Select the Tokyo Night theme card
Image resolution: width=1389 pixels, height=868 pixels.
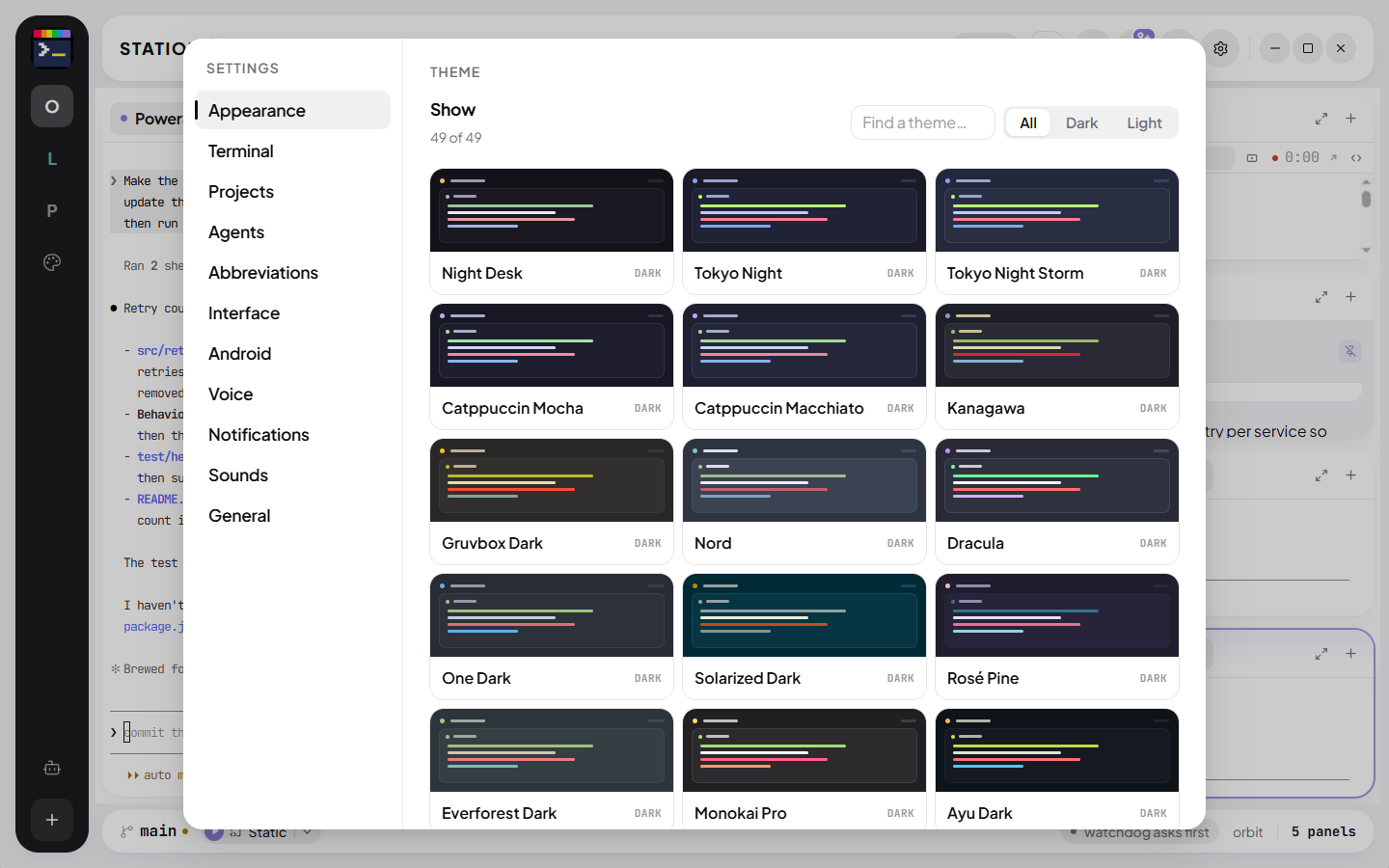[x=804, y=231]
